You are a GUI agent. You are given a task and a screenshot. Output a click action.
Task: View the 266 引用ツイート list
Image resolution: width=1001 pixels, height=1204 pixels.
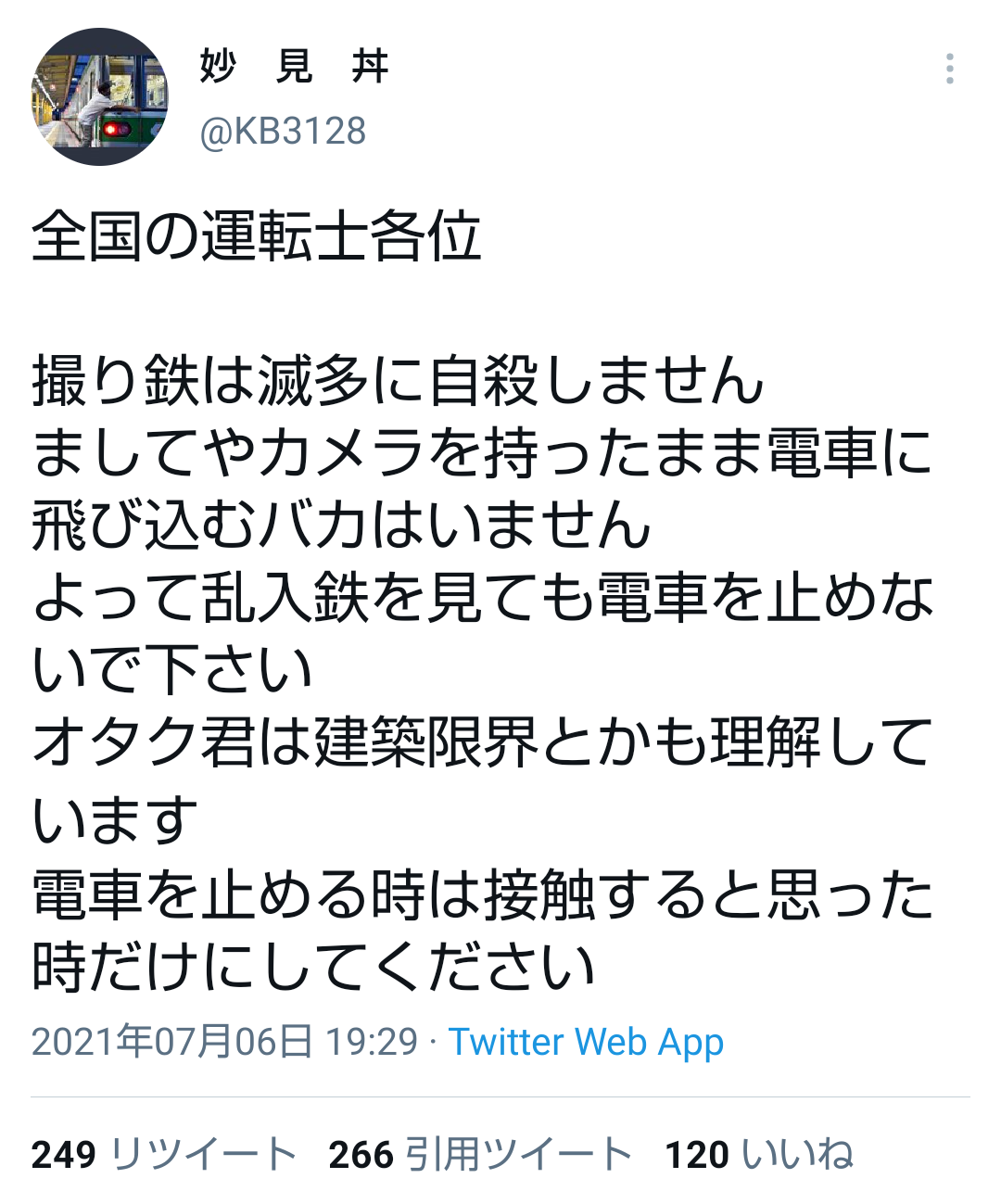(x=480, y=1155)
